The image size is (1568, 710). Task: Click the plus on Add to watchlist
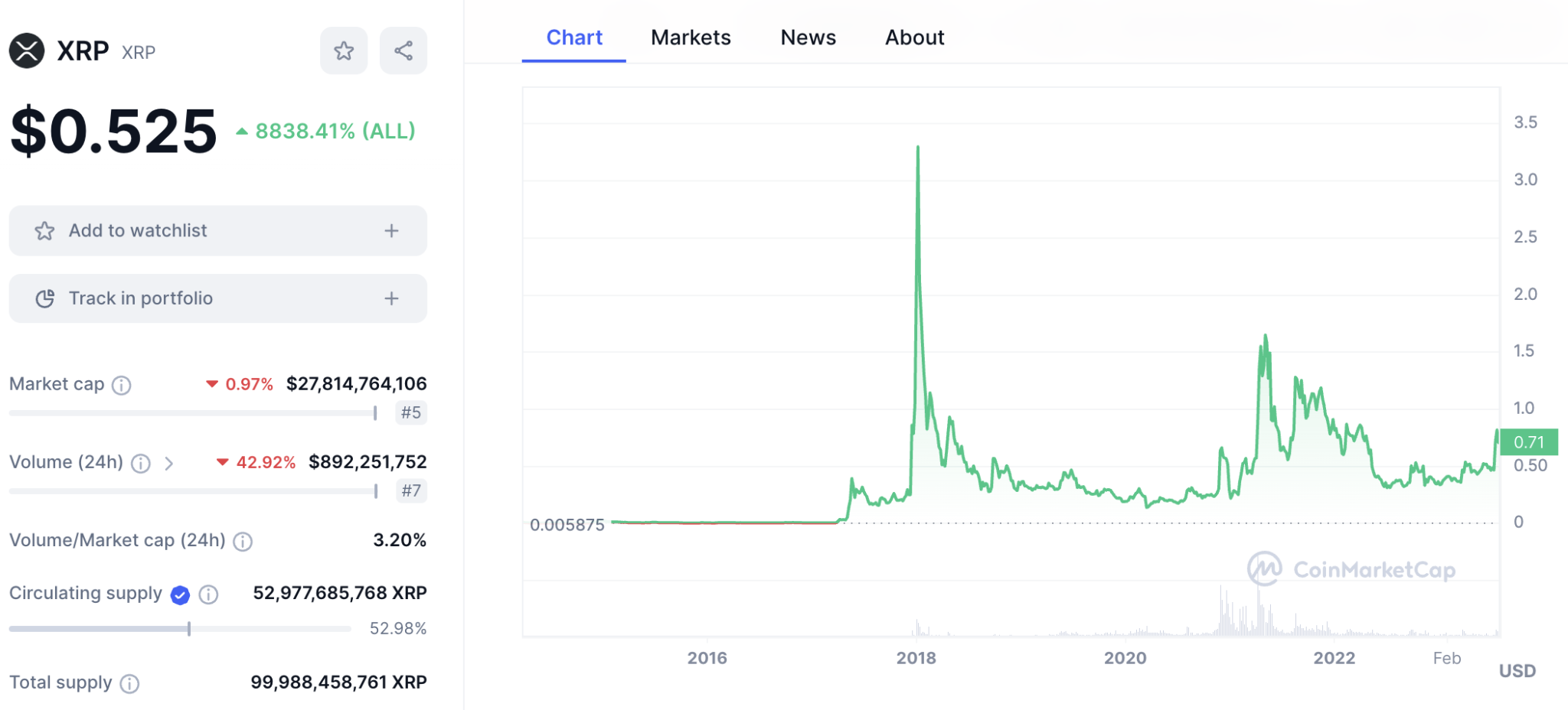391,230
